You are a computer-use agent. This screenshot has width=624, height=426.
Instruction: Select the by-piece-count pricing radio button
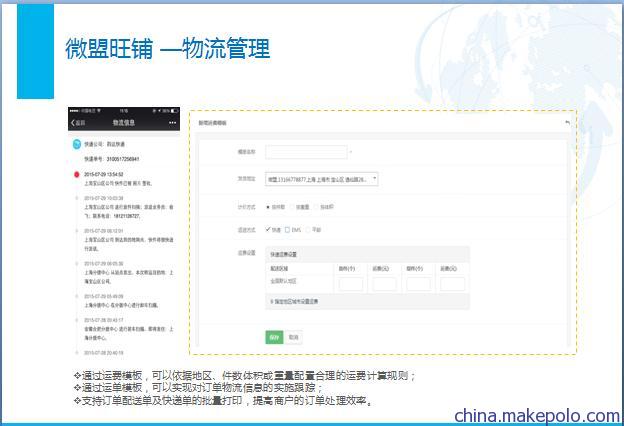pos(268,207)
